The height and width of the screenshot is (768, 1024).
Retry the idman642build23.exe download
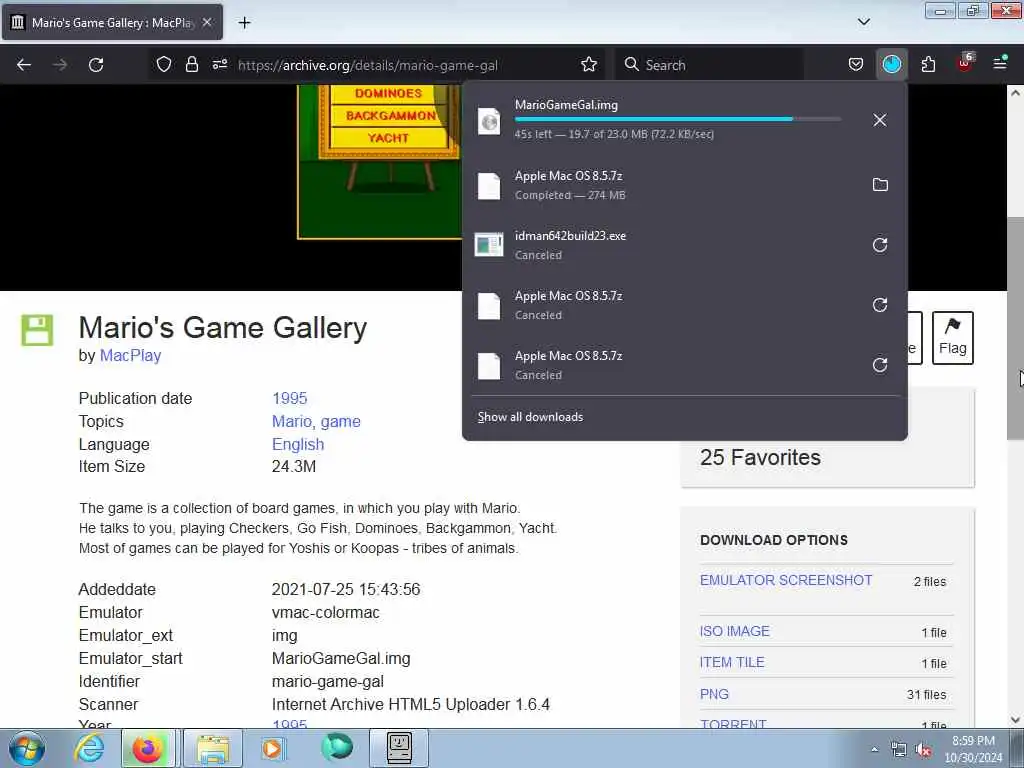[x=880, y=245]
